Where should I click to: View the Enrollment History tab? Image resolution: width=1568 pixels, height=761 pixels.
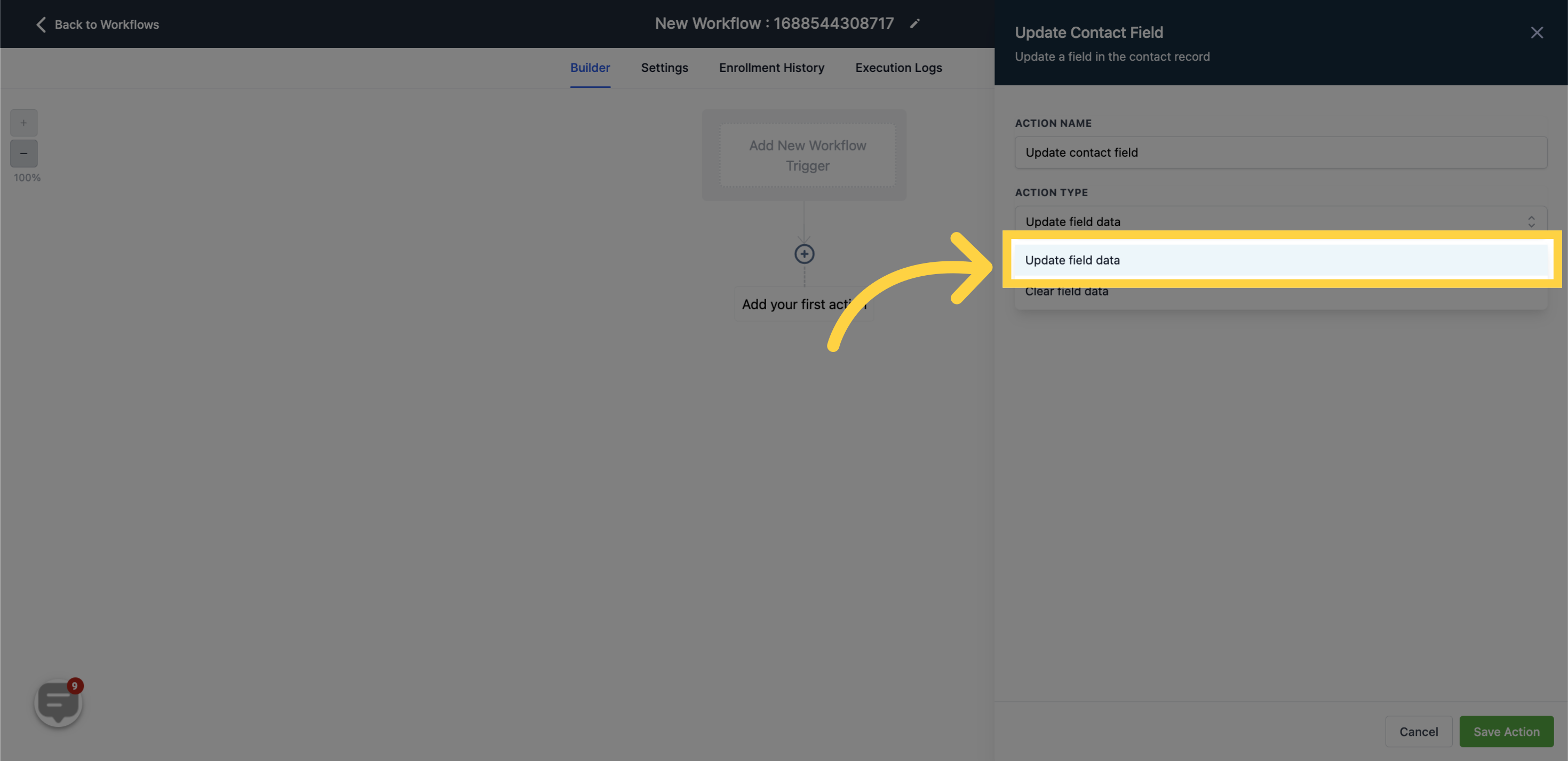771,68
